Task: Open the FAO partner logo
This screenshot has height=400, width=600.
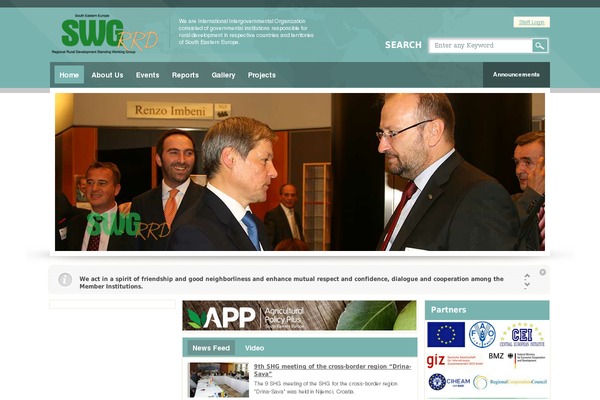Action: point(482,335)
